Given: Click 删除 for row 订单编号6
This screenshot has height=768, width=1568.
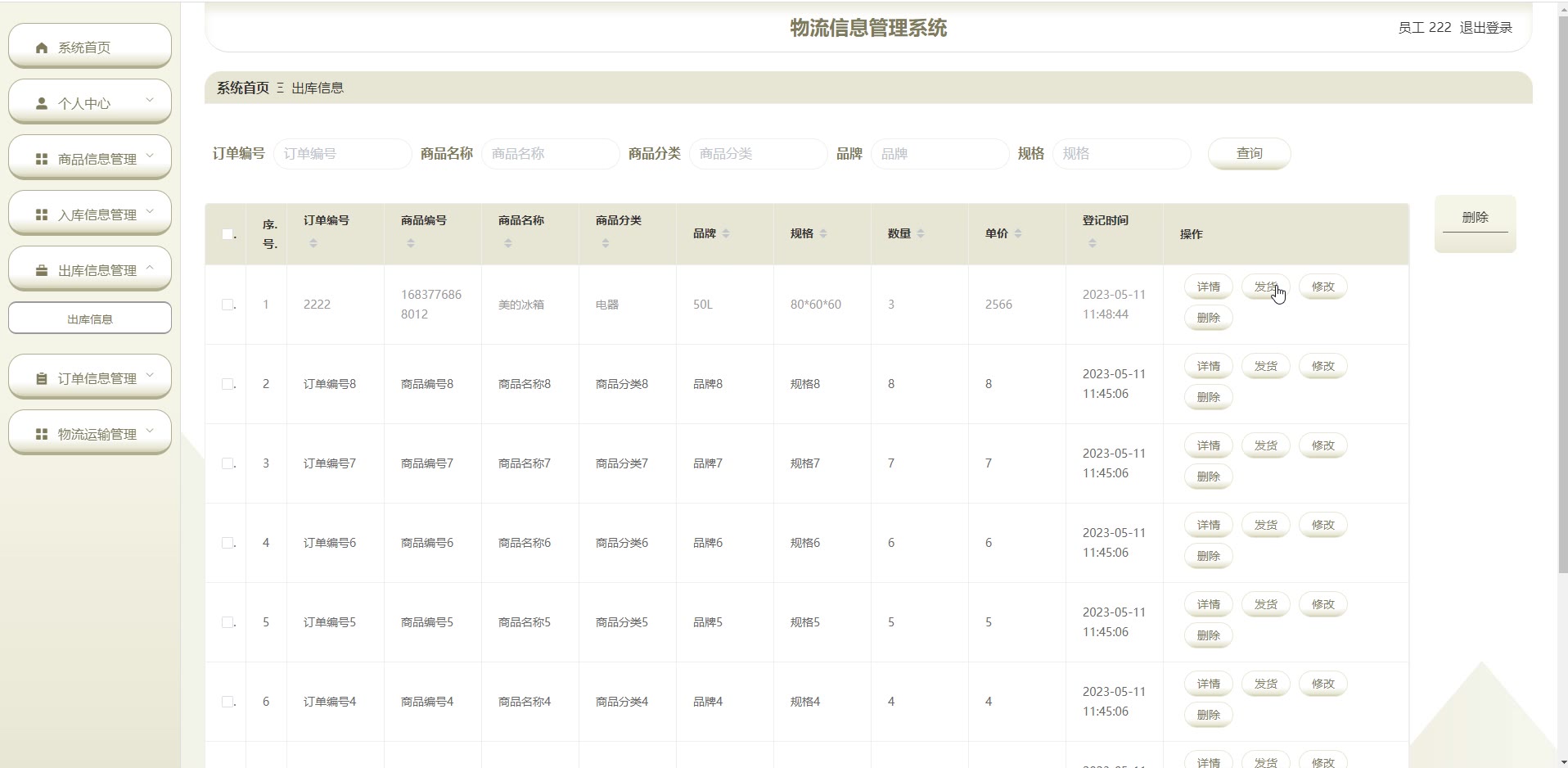Looking at the screenshot, I should 1209,556.
